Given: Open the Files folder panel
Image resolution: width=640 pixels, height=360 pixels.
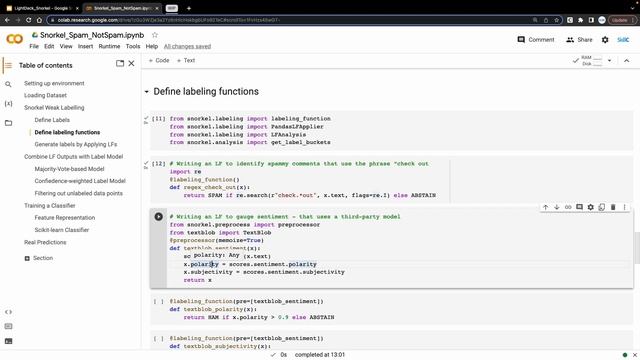Looking at the screenshot, I should point(8,122).
